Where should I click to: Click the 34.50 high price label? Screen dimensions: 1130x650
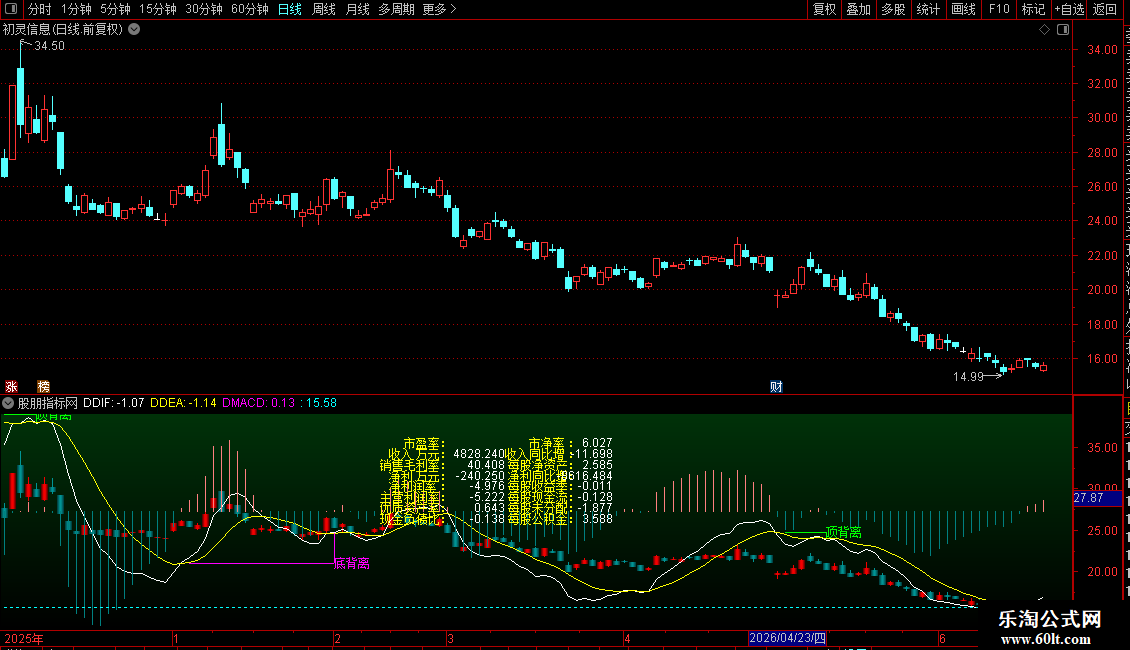(49, 45)
